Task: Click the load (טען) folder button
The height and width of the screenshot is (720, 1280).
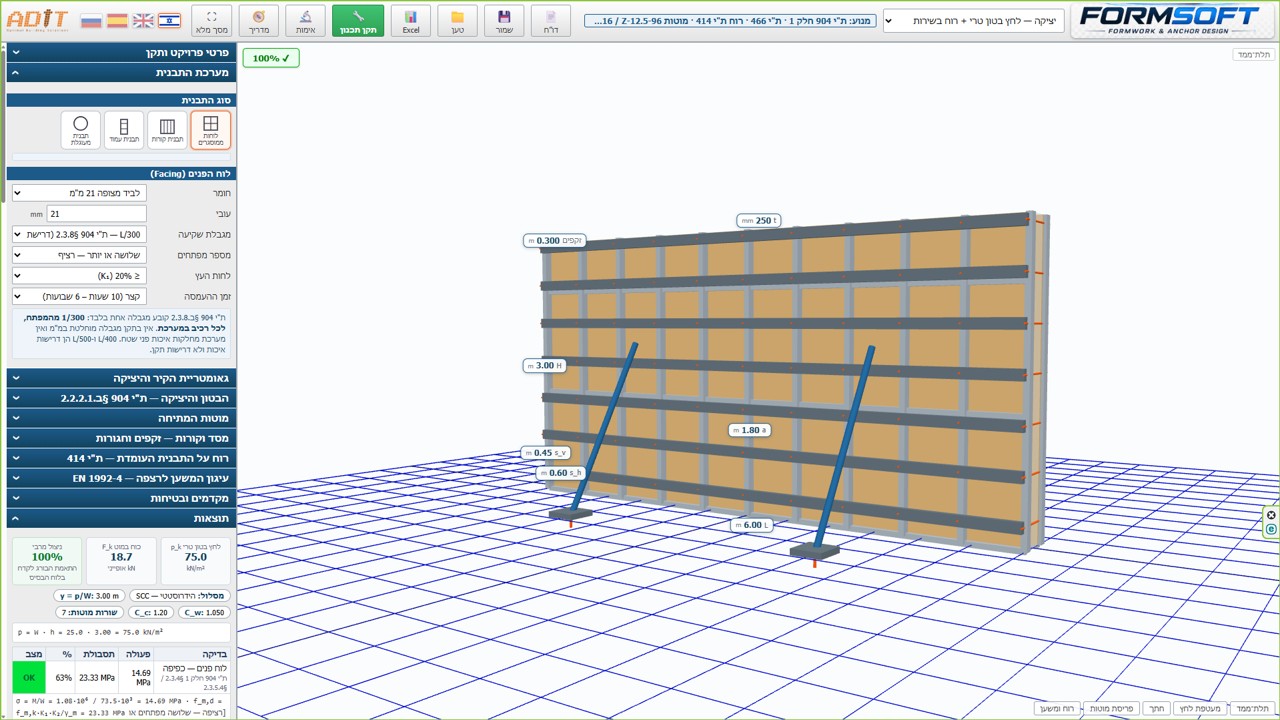Action: coord(457,21)
